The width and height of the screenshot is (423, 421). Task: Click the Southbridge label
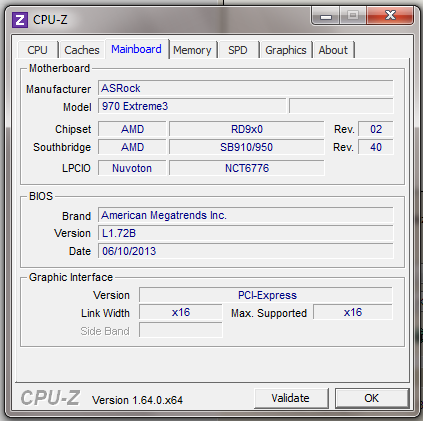(62, 147)
